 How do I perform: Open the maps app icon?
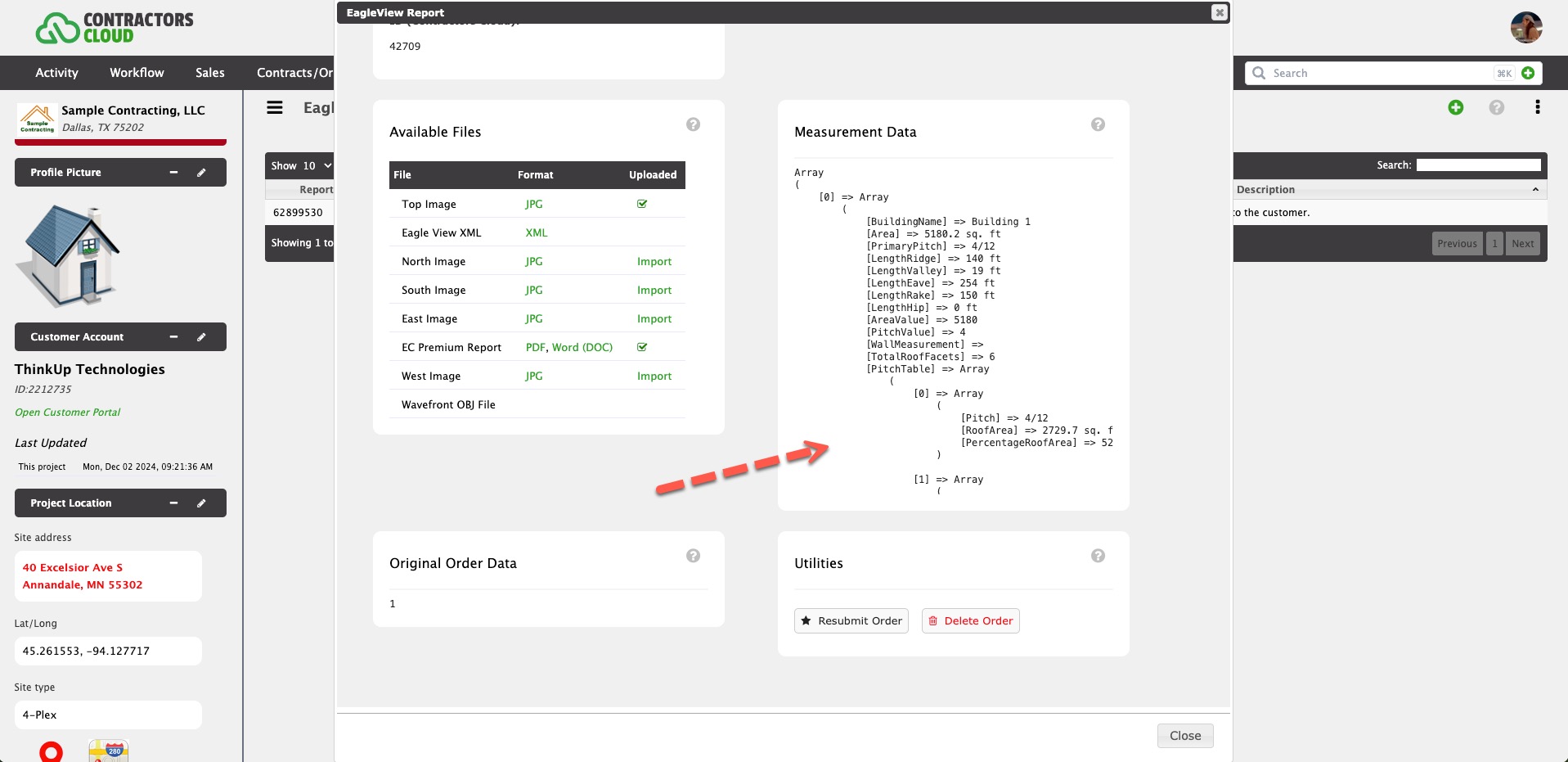(108, 751)
